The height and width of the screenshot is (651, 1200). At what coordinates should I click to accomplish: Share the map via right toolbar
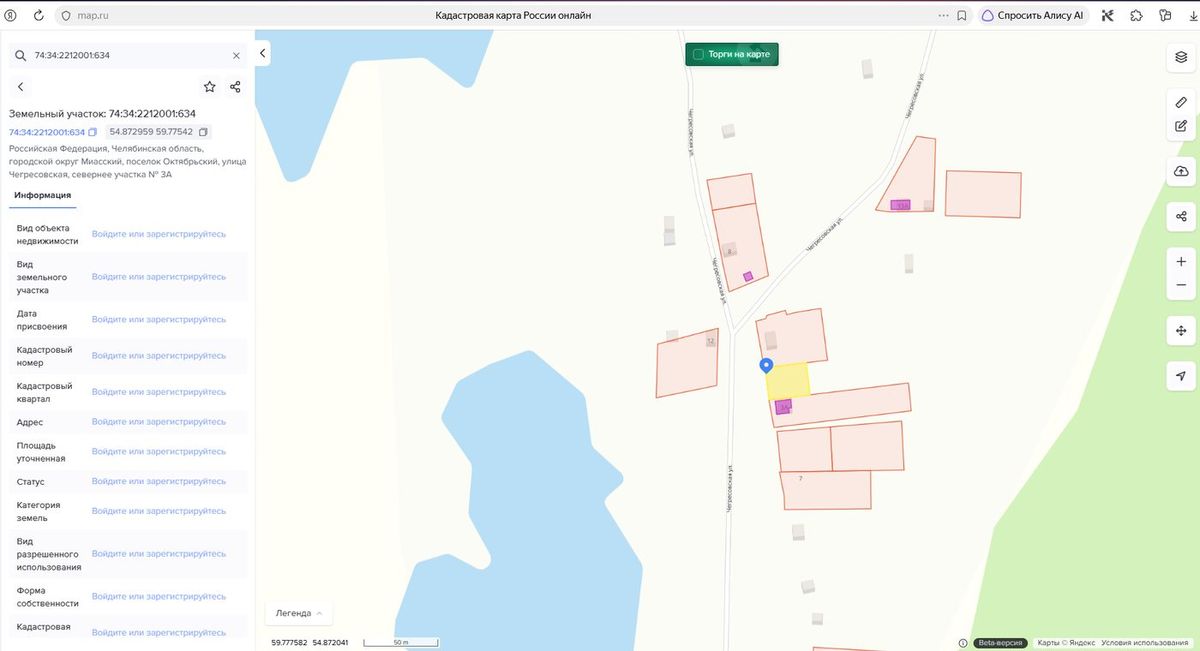pos(1181,216)
